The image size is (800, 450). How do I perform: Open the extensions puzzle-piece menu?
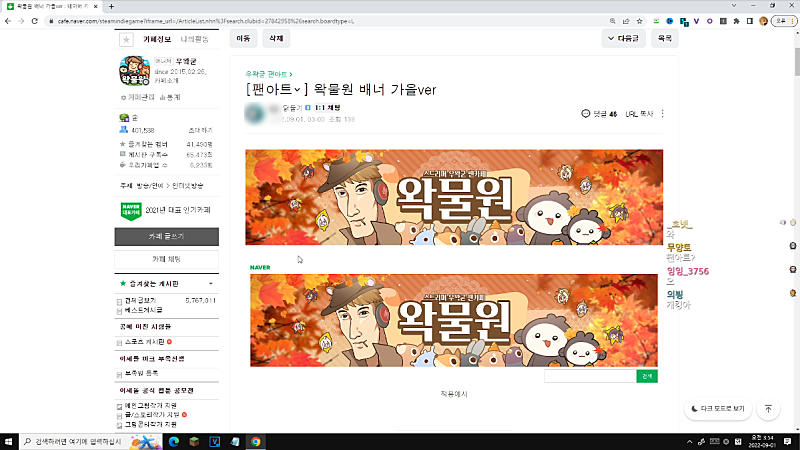(x=736, y=21)
